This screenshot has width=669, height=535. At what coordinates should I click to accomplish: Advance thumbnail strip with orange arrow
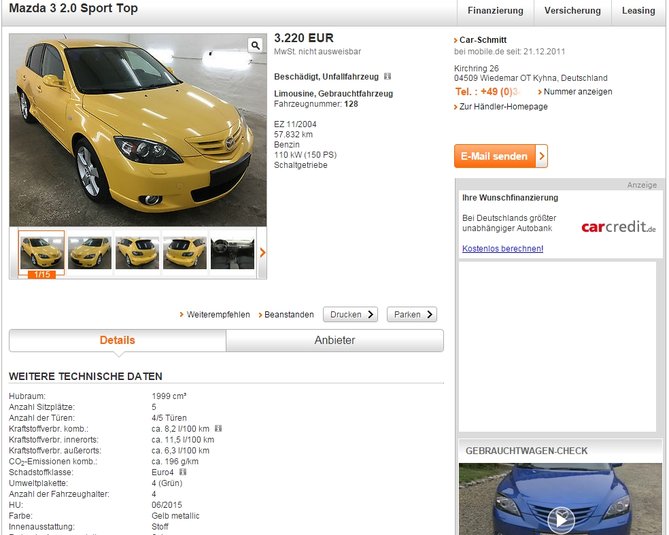coord(262,253)
